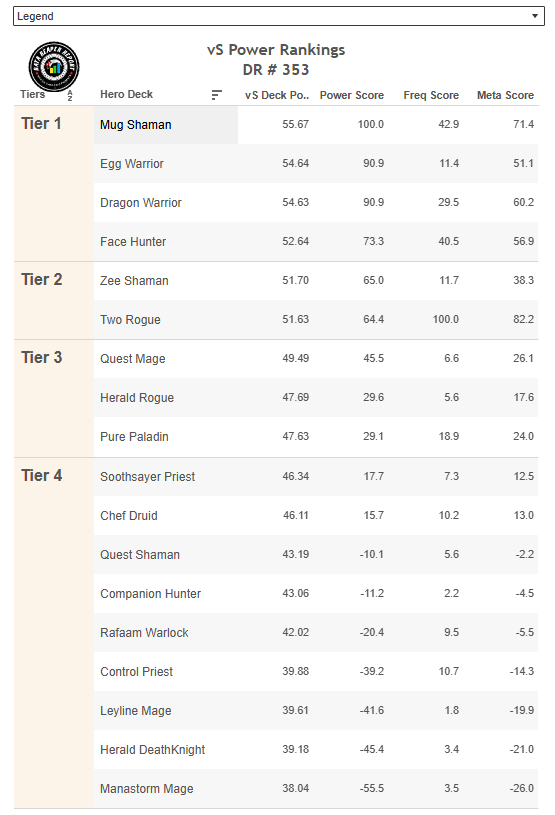Select the Two Rogue deck
Image resolution: width=555 pixels, height=815 pixels.
pyautogui.click(x=130, y=320)
